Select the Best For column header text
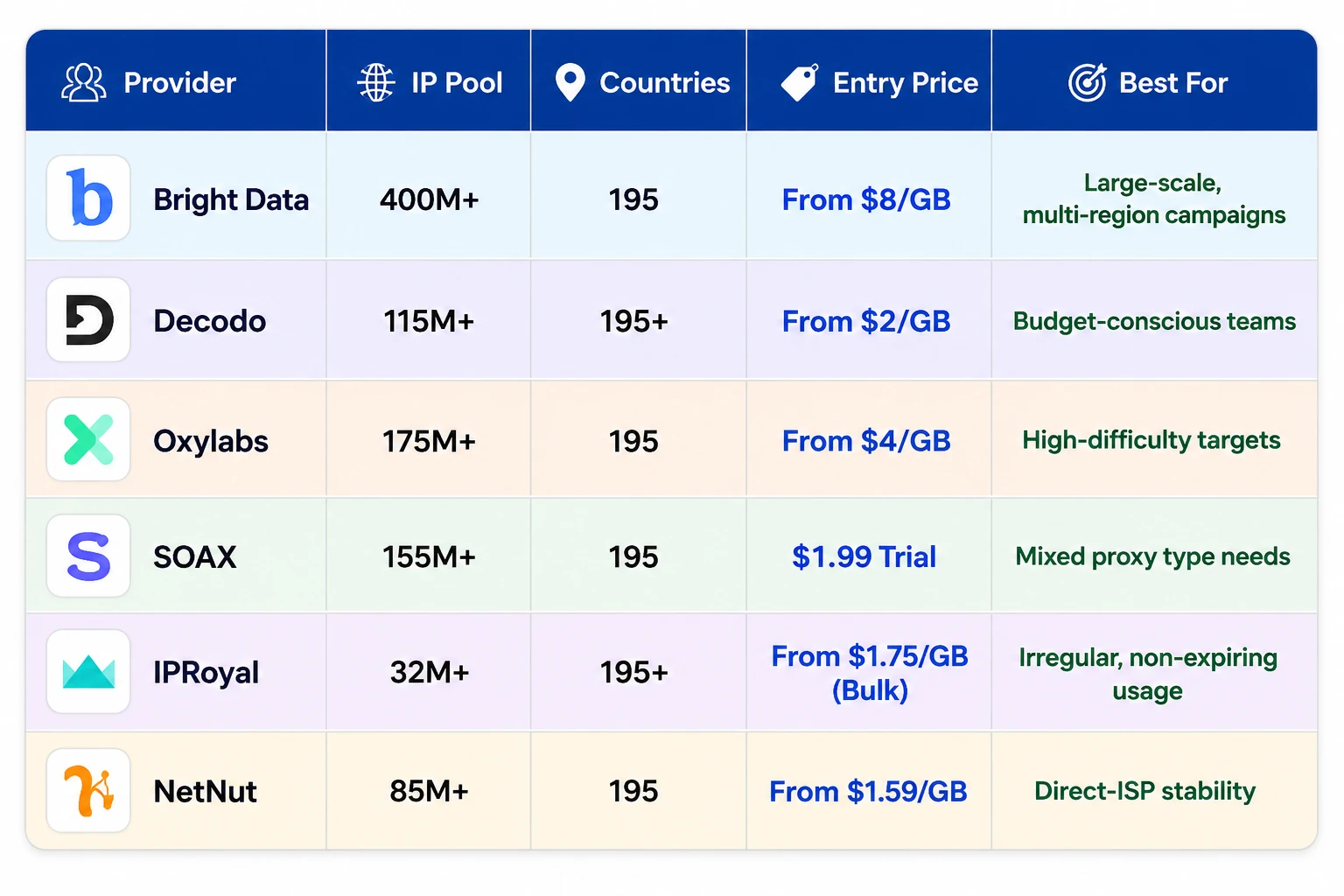The width and height of the screenshot is (1344, 896). pyautogui.click(x=1173, y=83)
